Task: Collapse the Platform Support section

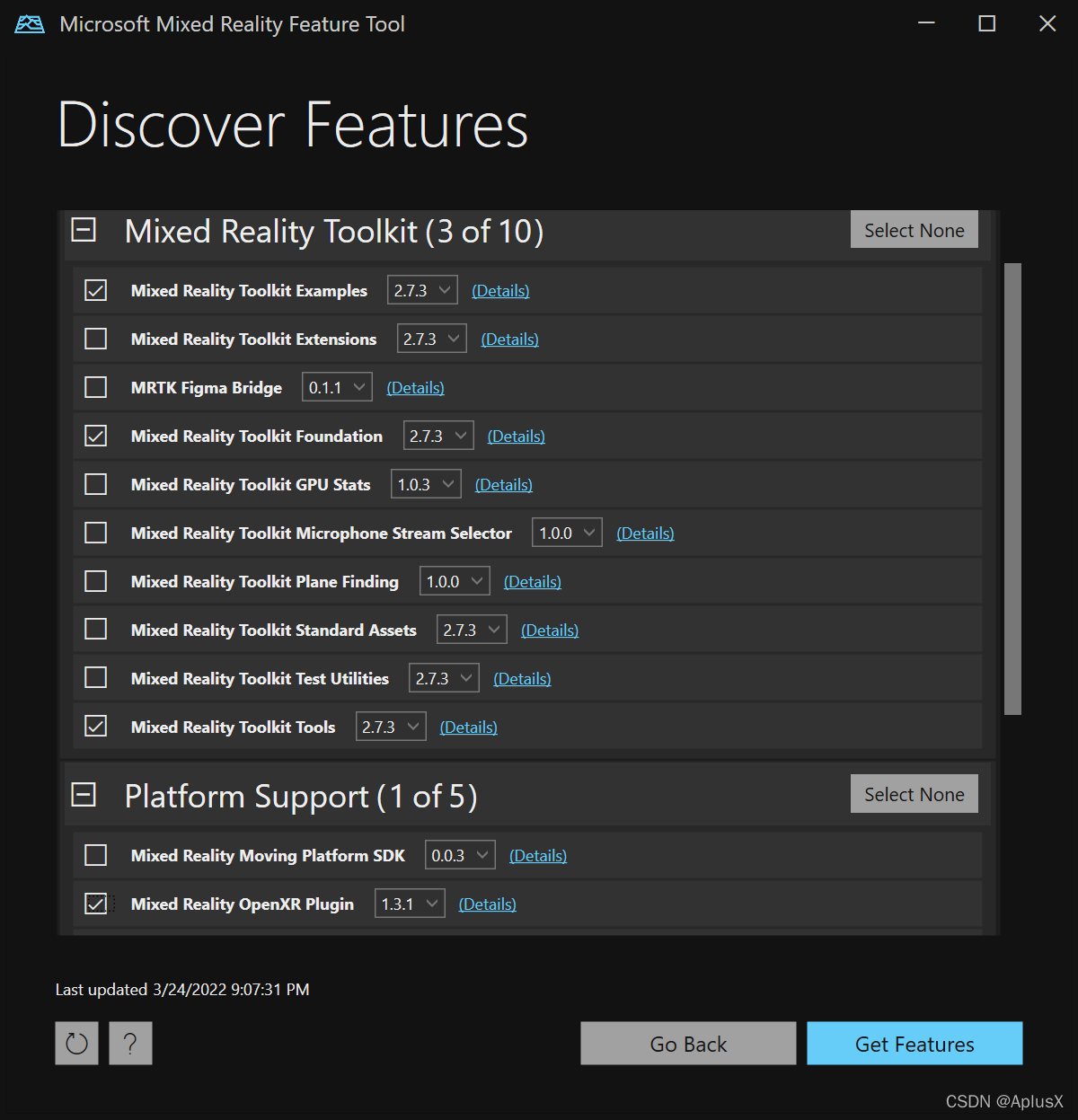Action: click(x=84, y=795)
